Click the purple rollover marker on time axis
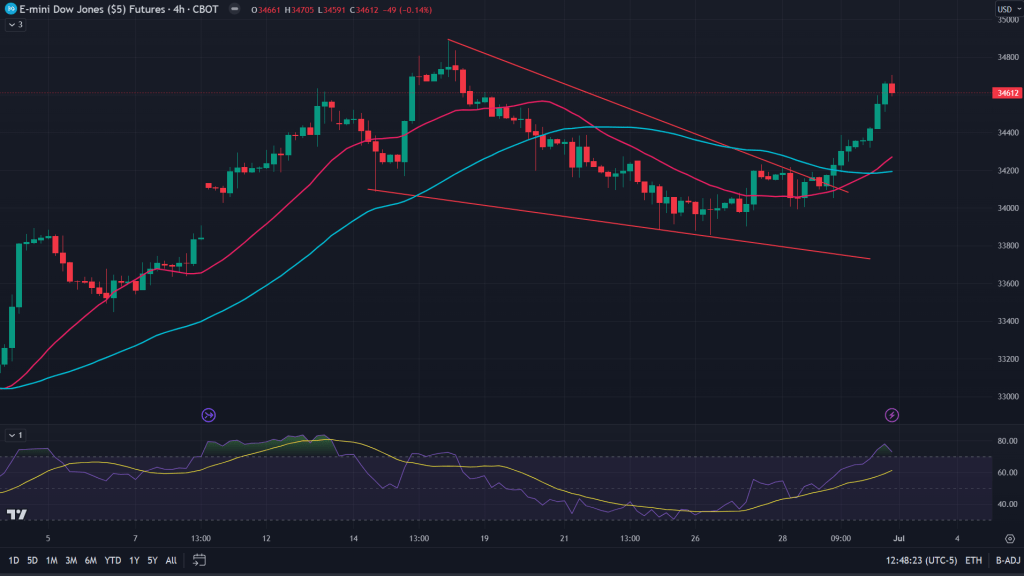The height and width of the screenshot is (576, 1024). point(209,415)
